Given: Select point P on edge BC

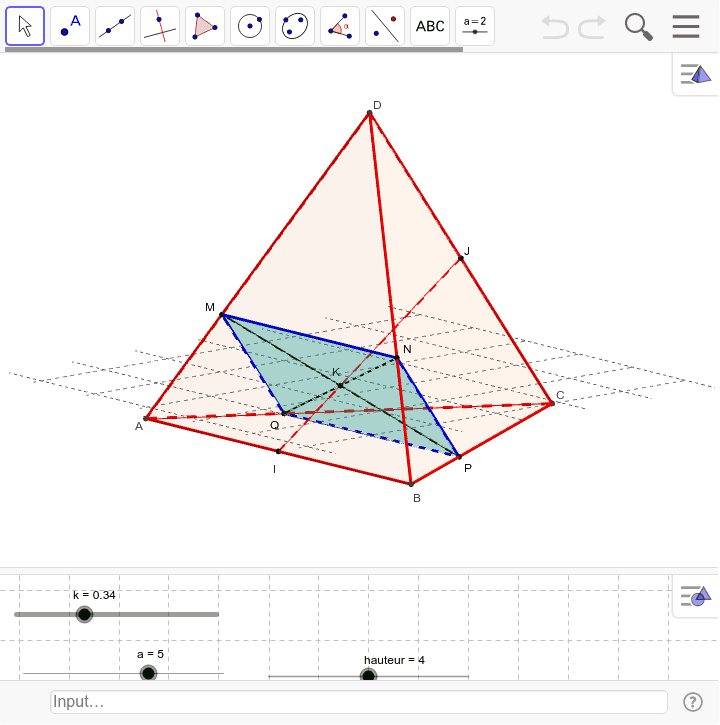Looking at the screenshot, I should [459, 457].
